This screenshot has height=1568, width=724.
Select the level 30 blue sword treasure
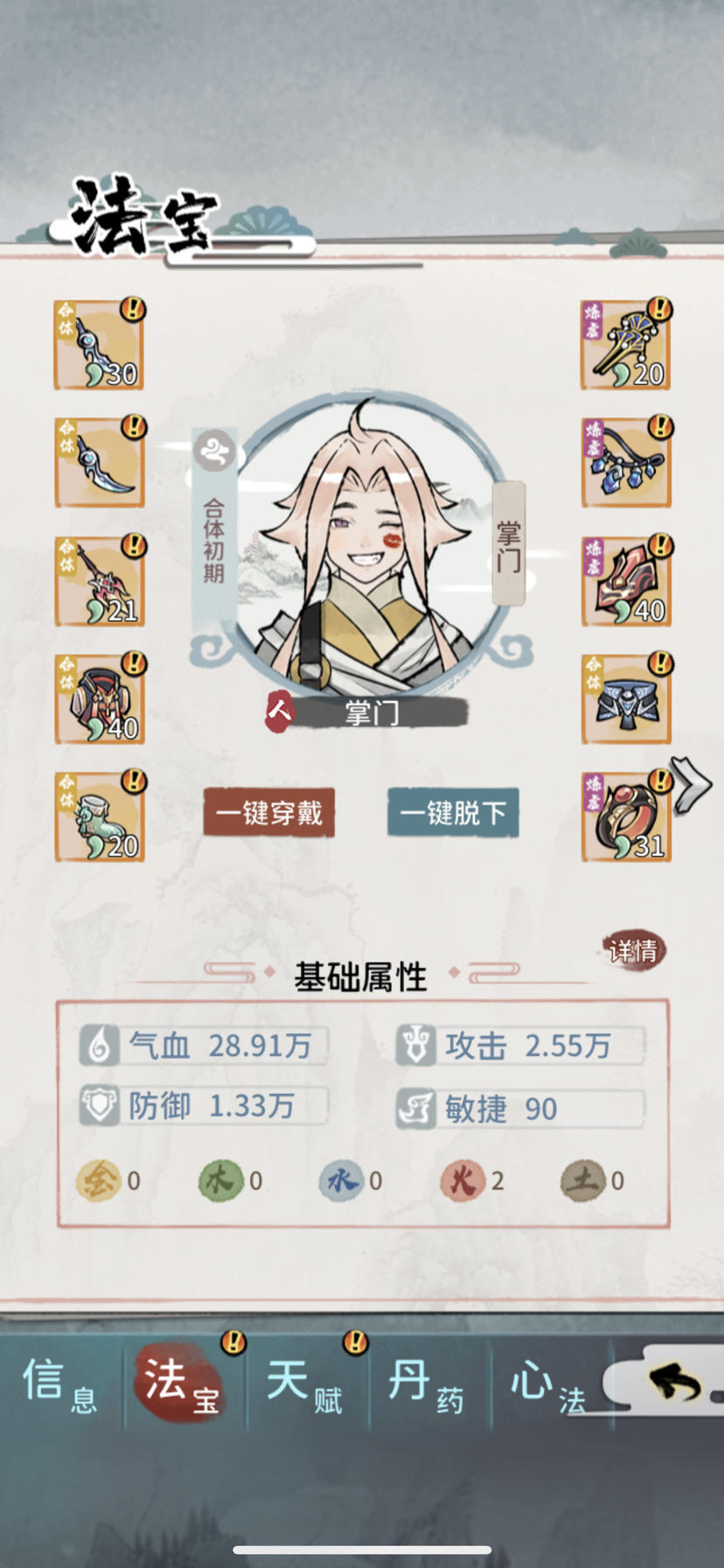coord(99,345)
